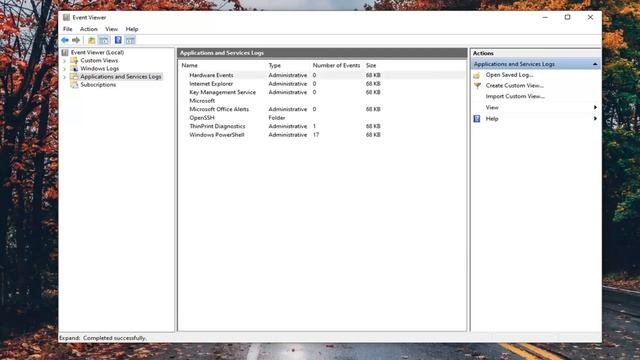Sort list by the Type column header

point(275,65)
